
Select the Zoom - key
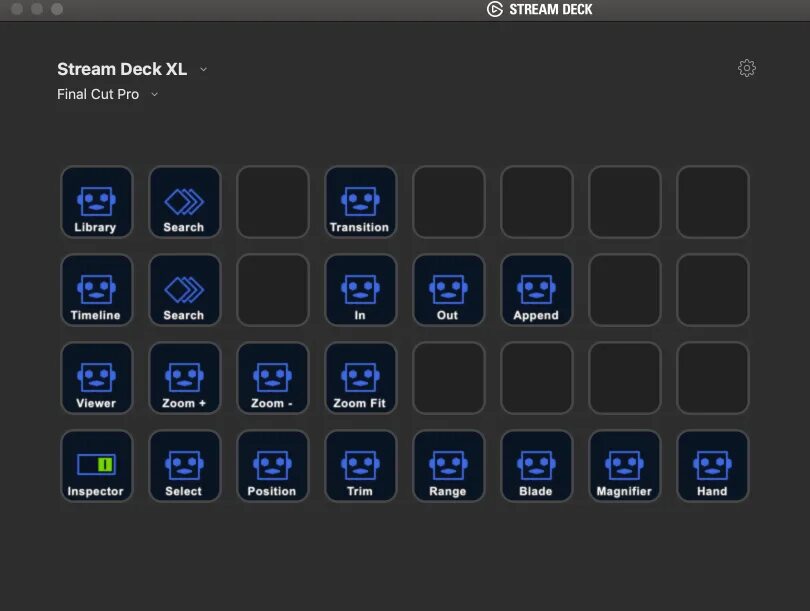click(273, 378)
